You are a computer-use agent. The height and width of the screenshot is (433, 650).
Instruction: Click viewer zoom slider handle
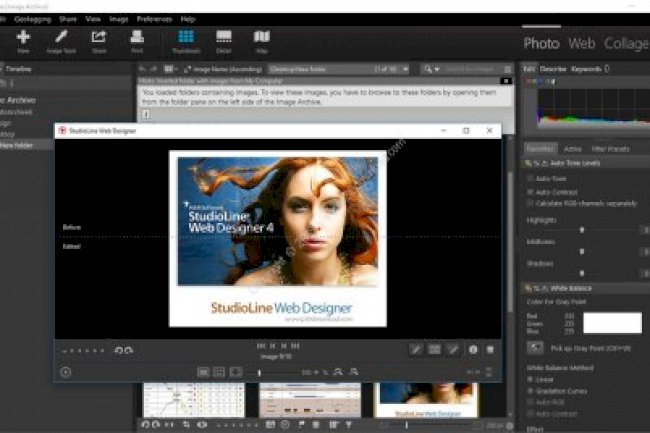(260, 373)
